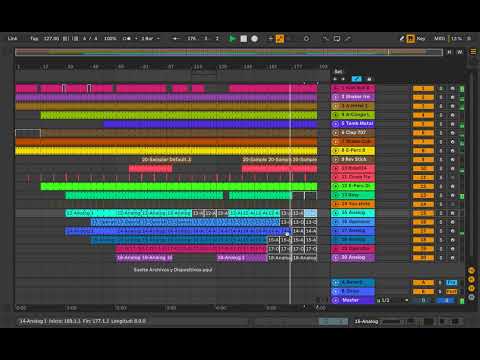Click the Tap tempo button

[34, 39]
